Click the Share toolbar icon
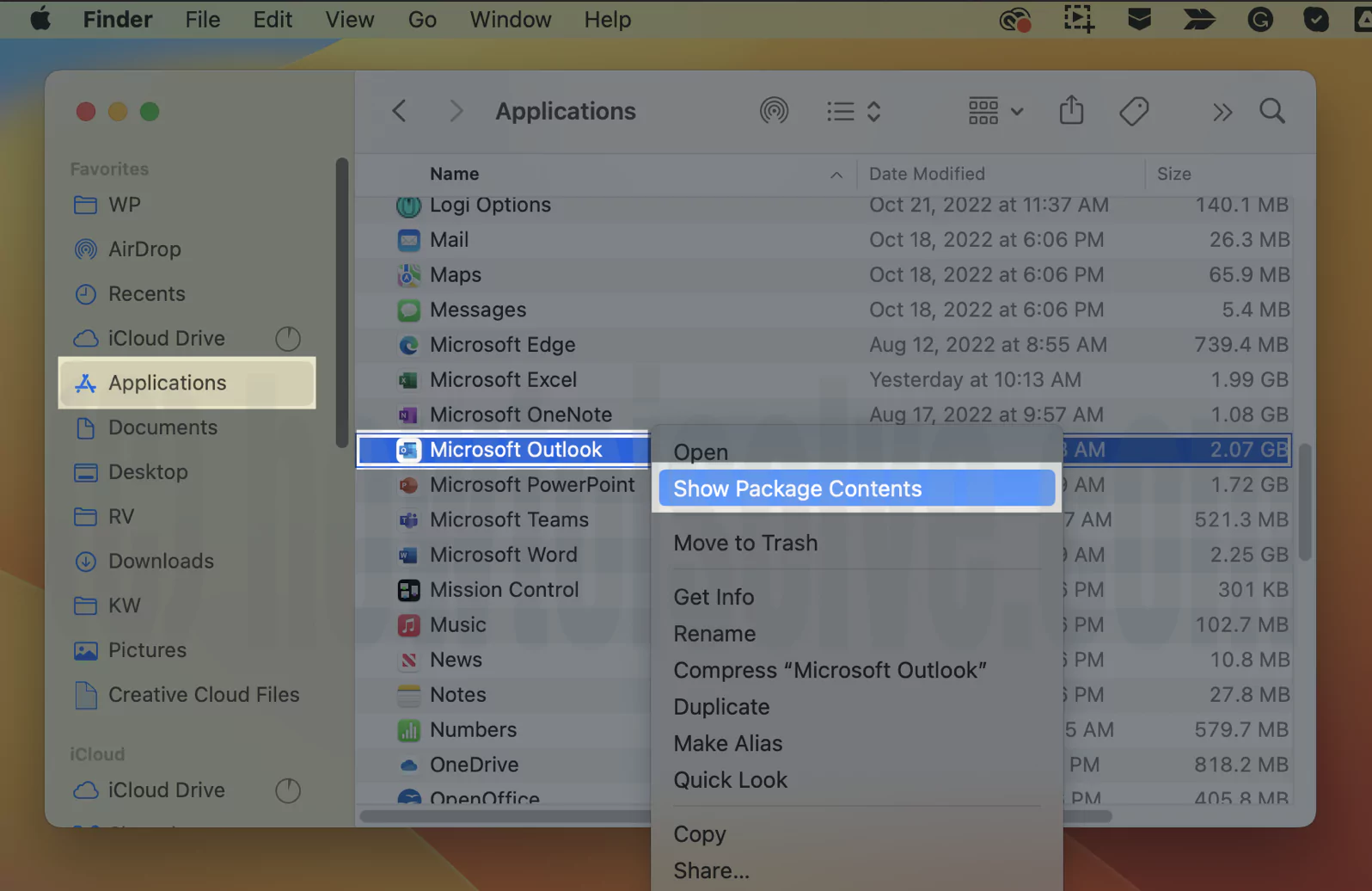The height and width of the screenshot is (891, 1372). 1071,110
